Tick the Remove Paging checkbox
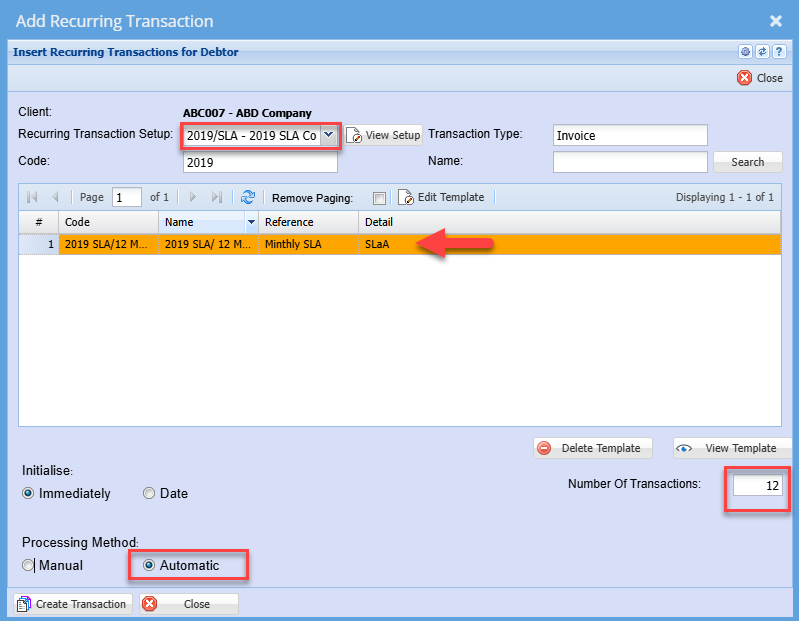 click(x=379, y=198)
